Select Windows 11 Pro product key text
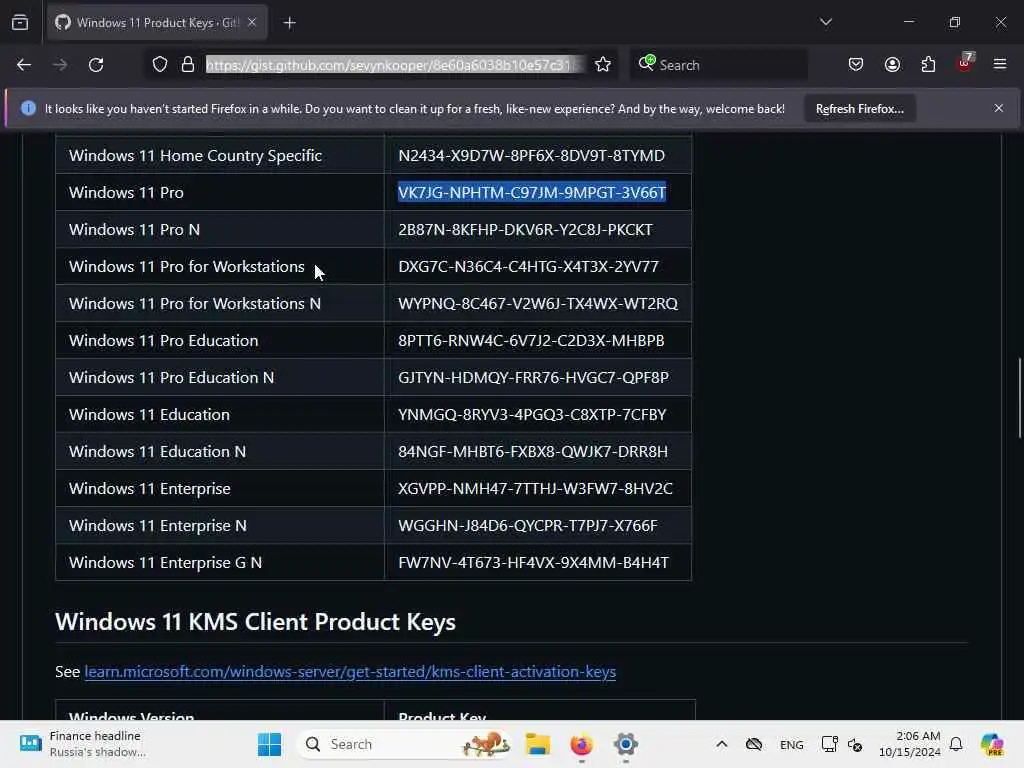The width and height of the screenshot is (1024, 768). [532, 193]
